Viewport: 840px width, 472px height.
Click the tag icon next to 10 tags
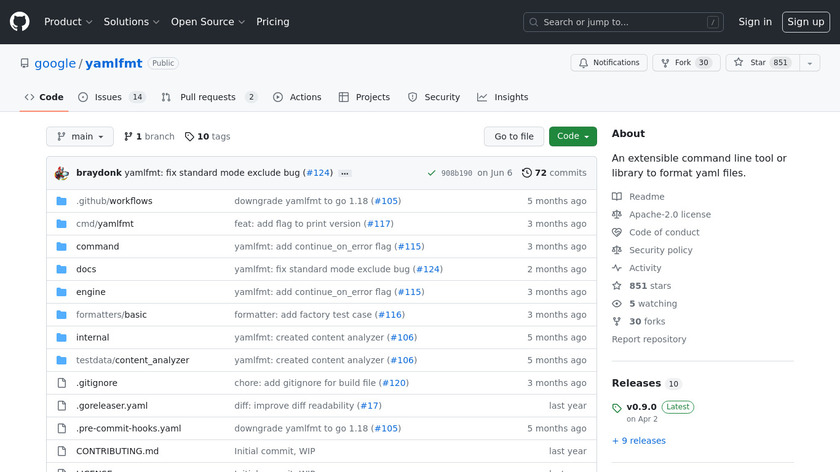[x=189, y=137]
